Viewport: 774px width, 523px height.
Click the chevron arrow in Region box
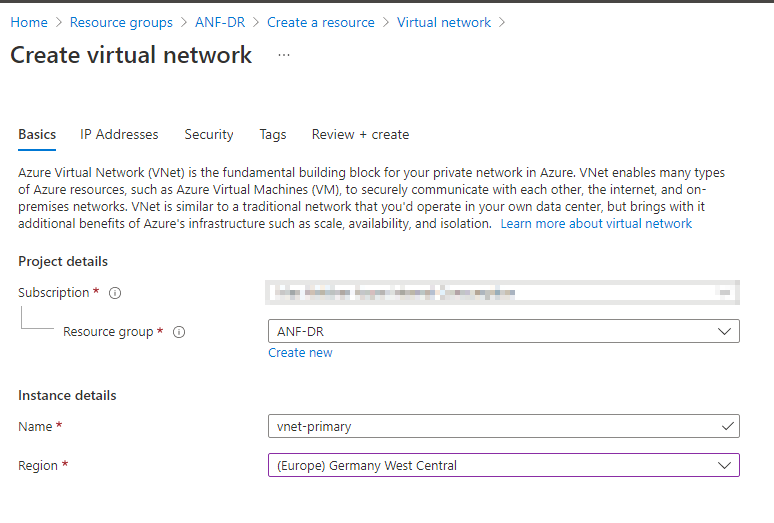pyautogui.click(x=724, y=465)
